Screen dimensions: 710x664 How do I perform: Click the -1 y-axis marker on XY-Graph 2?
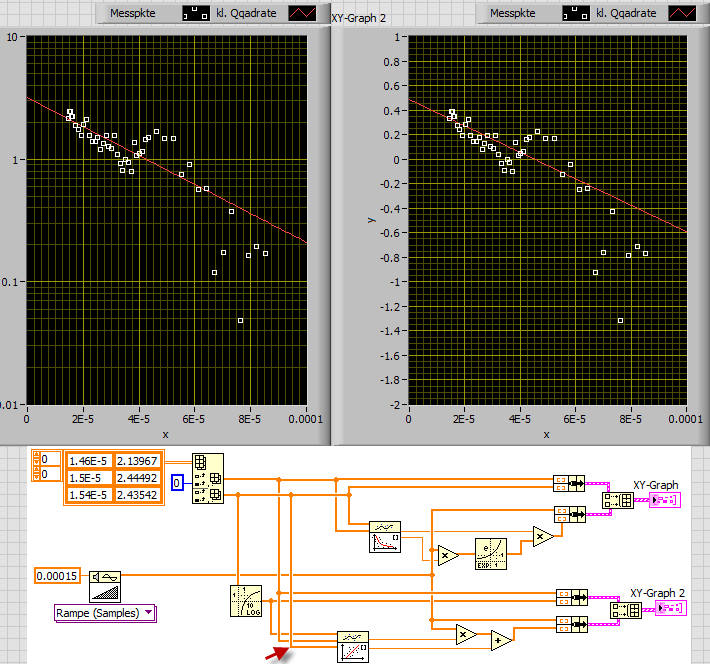point(394,282)
